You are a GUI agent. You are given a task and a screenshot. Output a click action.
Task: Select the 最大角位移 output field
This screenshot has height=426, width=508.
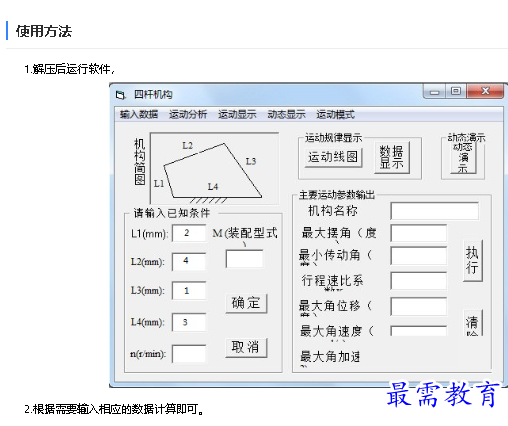pyautogui.click(x=419, y=307)
